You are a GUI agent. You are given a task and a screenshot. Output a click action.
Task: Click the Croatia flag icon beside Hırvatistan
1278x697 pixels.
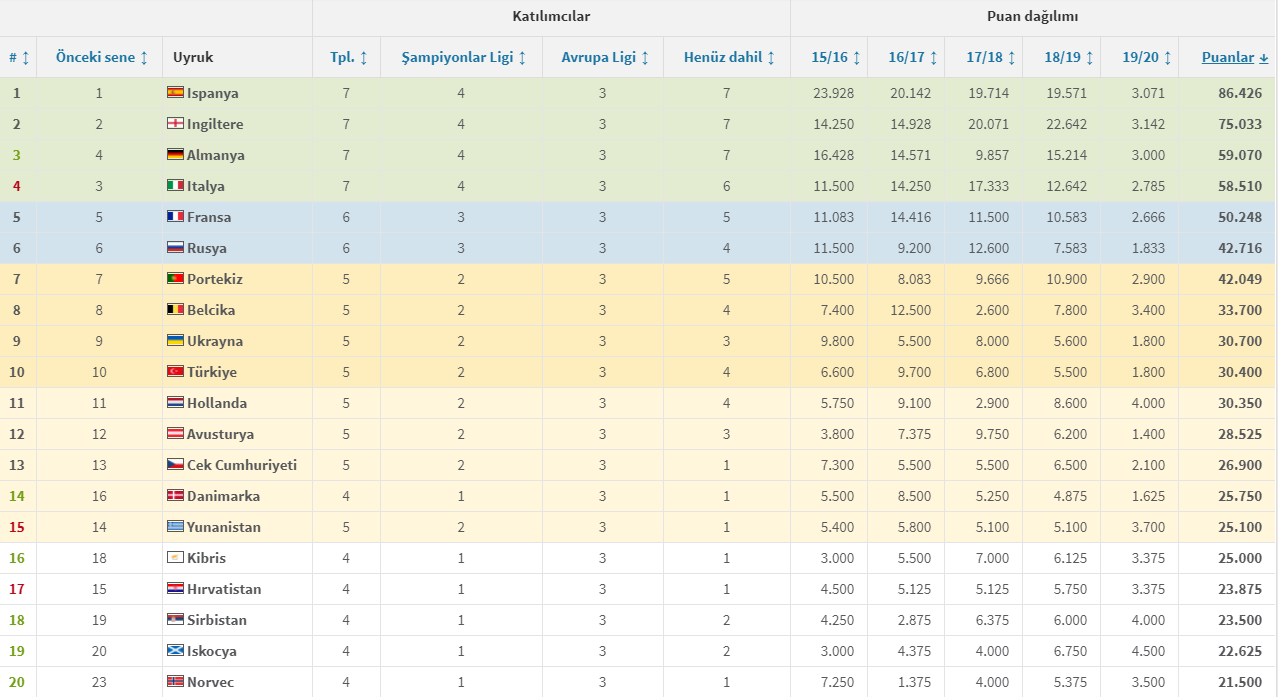tap(174, 589)
